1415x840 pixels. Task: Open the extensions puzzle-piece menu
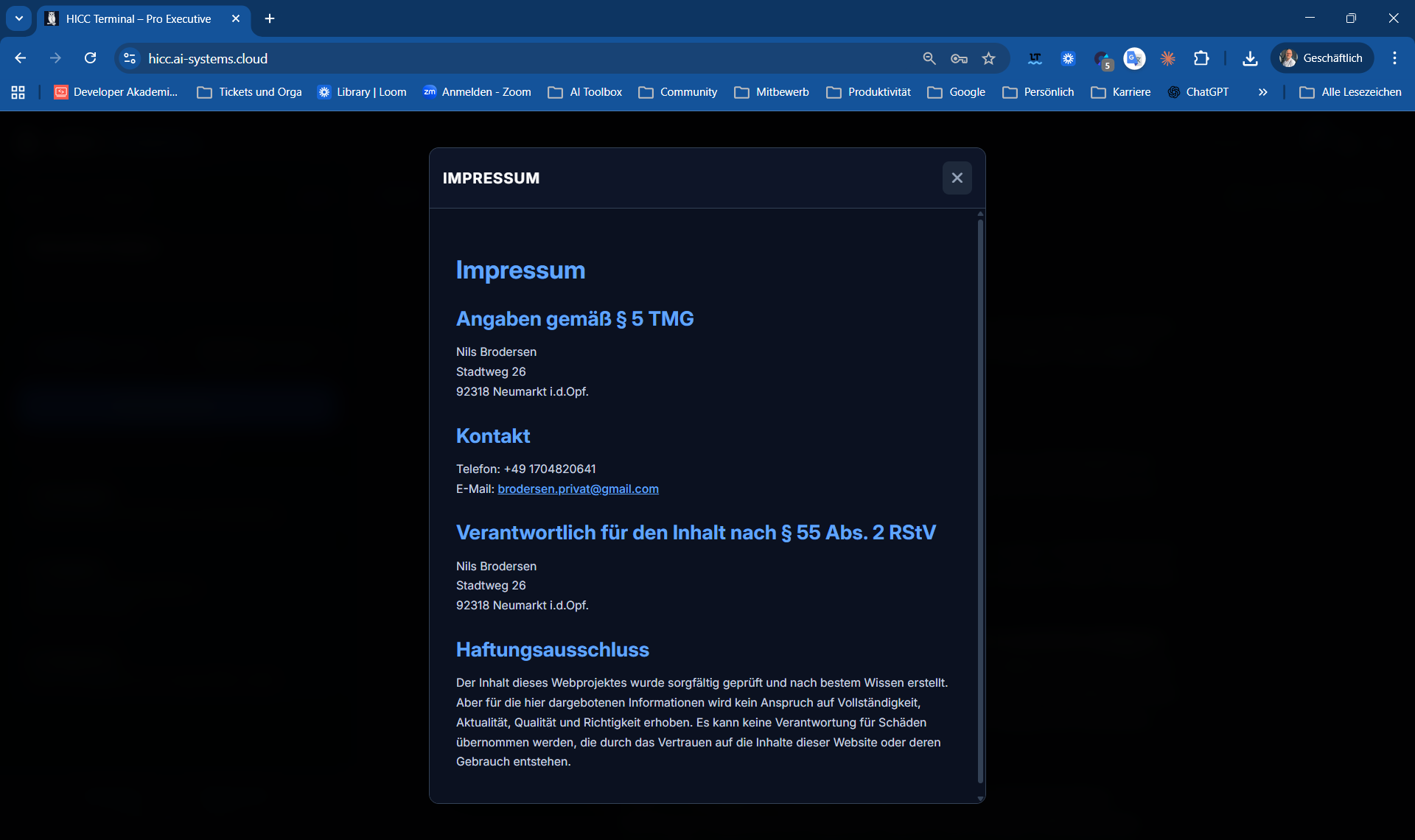pyautogui.click(x=1201, y=58)
